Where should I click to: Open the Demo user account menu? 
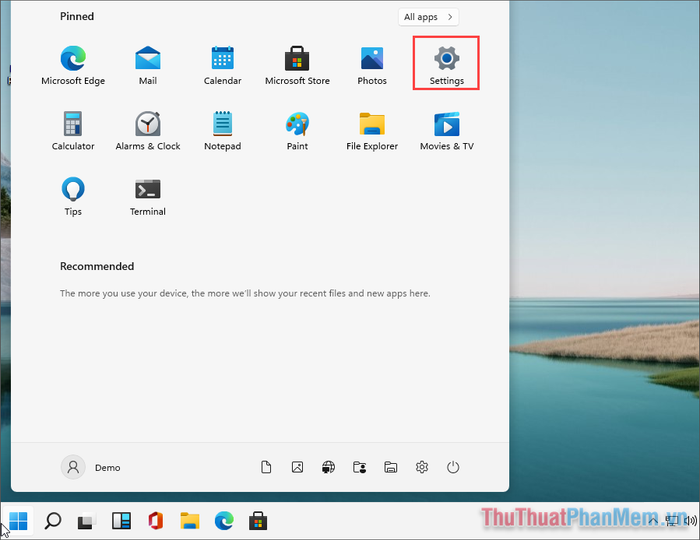[91, 467]
